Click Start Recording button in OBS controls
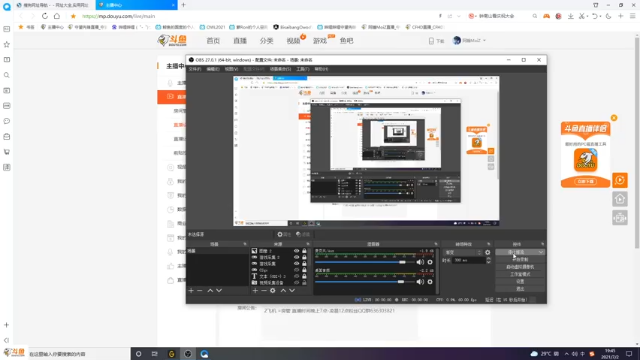This screenshot has width=640, height=360. (520, 260)
